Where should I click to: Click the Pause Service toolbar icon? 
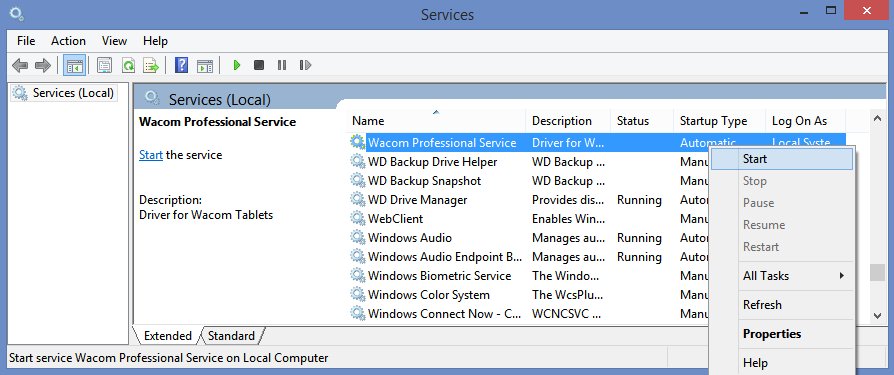coord(282,66)
